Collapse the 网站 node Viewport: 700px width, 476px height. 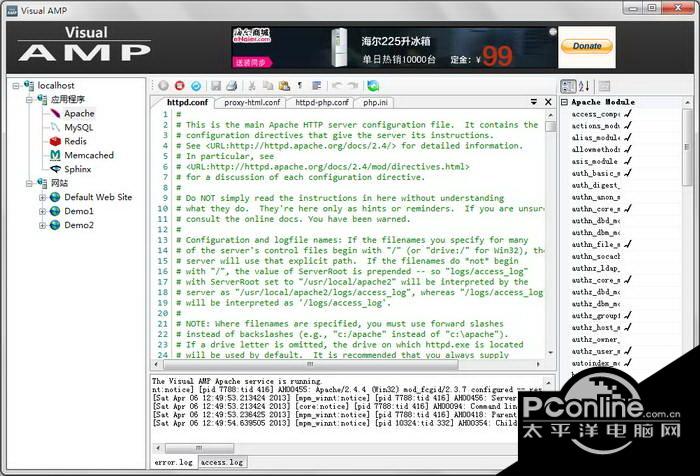pos(29,183)
